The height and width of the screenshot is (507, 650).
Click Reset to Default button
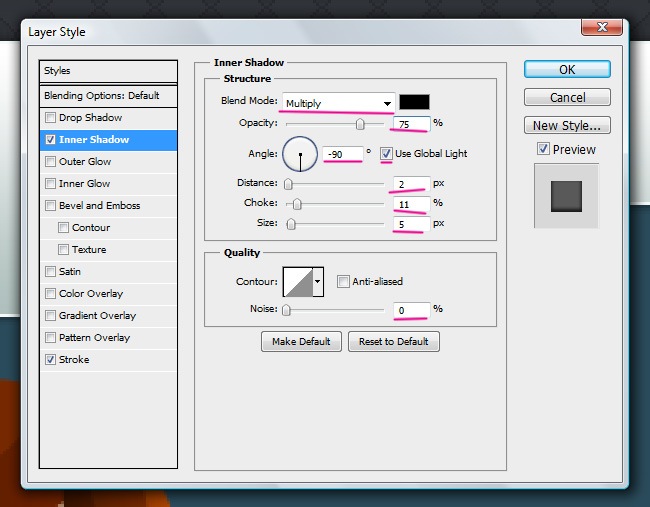coord(394,342)
